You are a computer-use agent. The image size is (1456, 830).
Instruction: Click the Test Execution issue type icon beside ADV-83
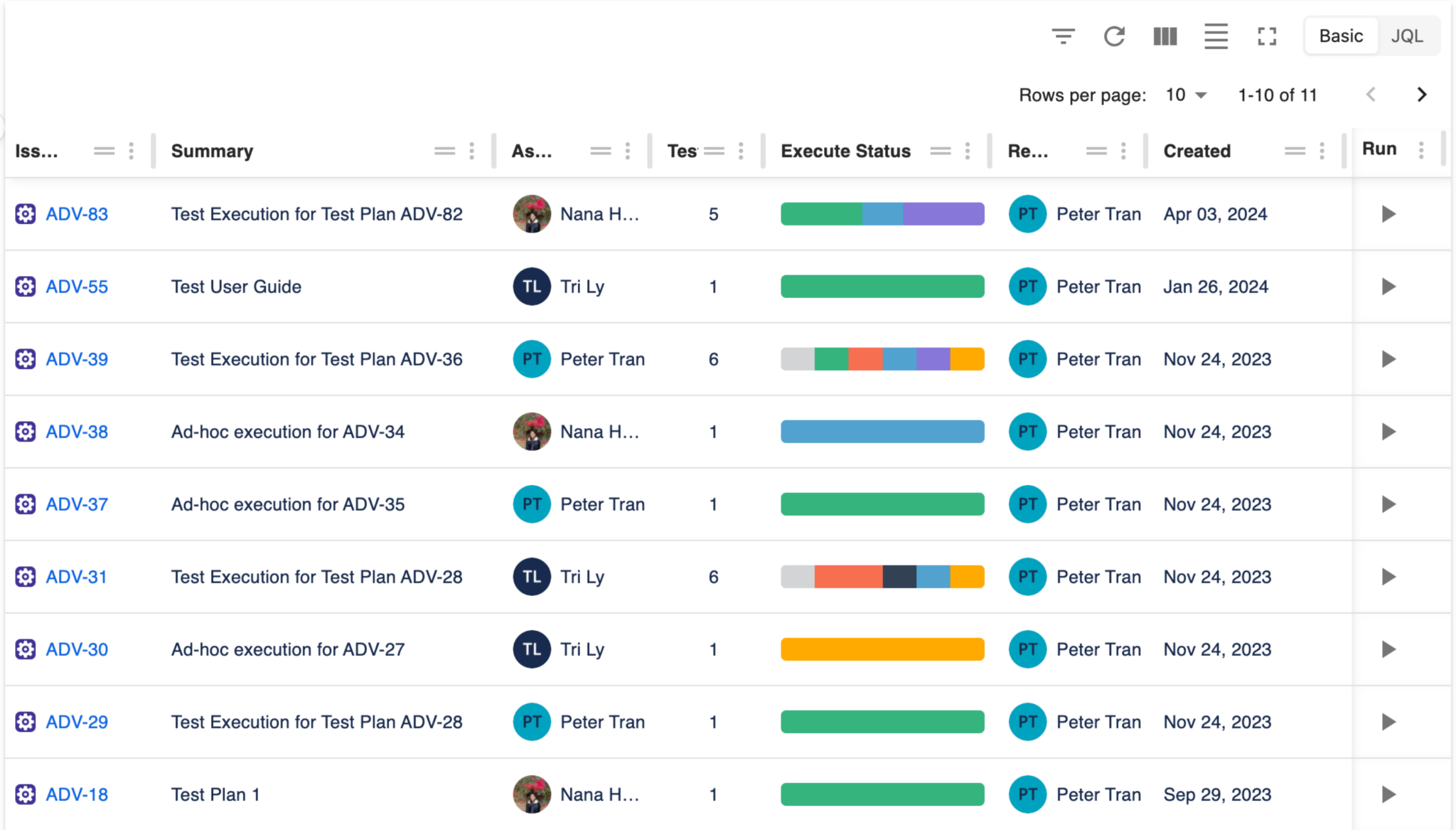26,213
